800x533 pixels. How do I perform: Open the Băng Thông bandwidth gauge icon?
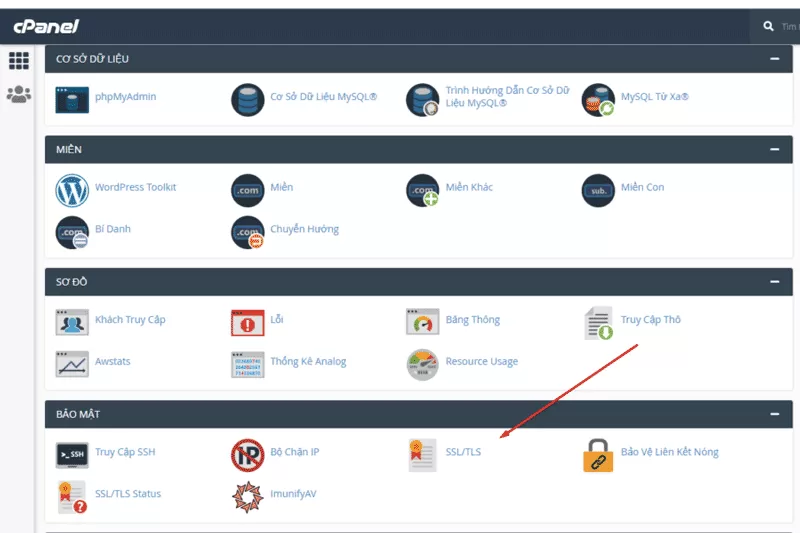pyautogui.click(x=422, y=322)
